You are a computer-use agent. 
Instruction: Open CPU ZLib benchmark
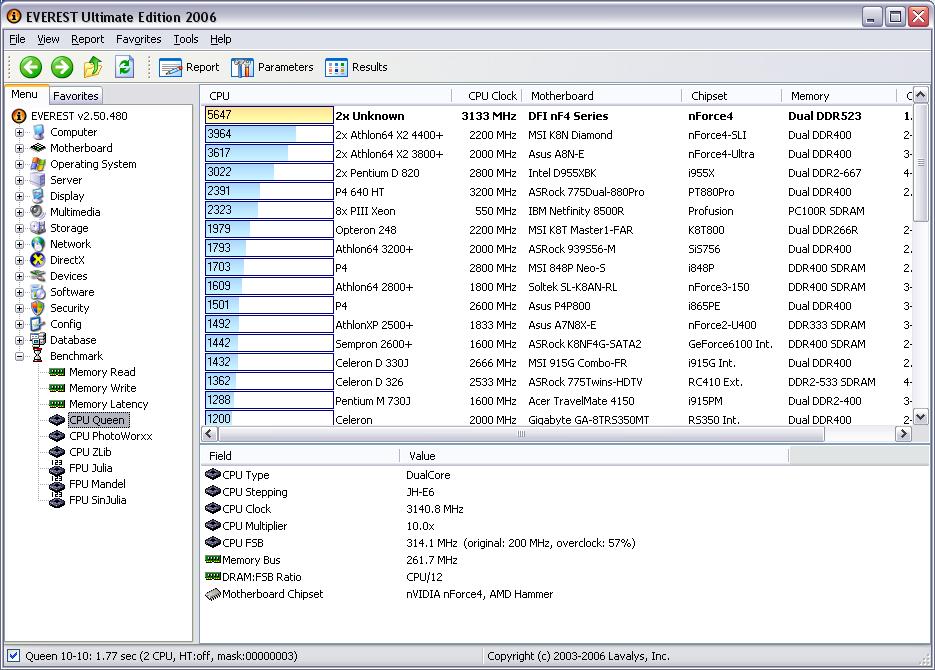pos(90,452)
